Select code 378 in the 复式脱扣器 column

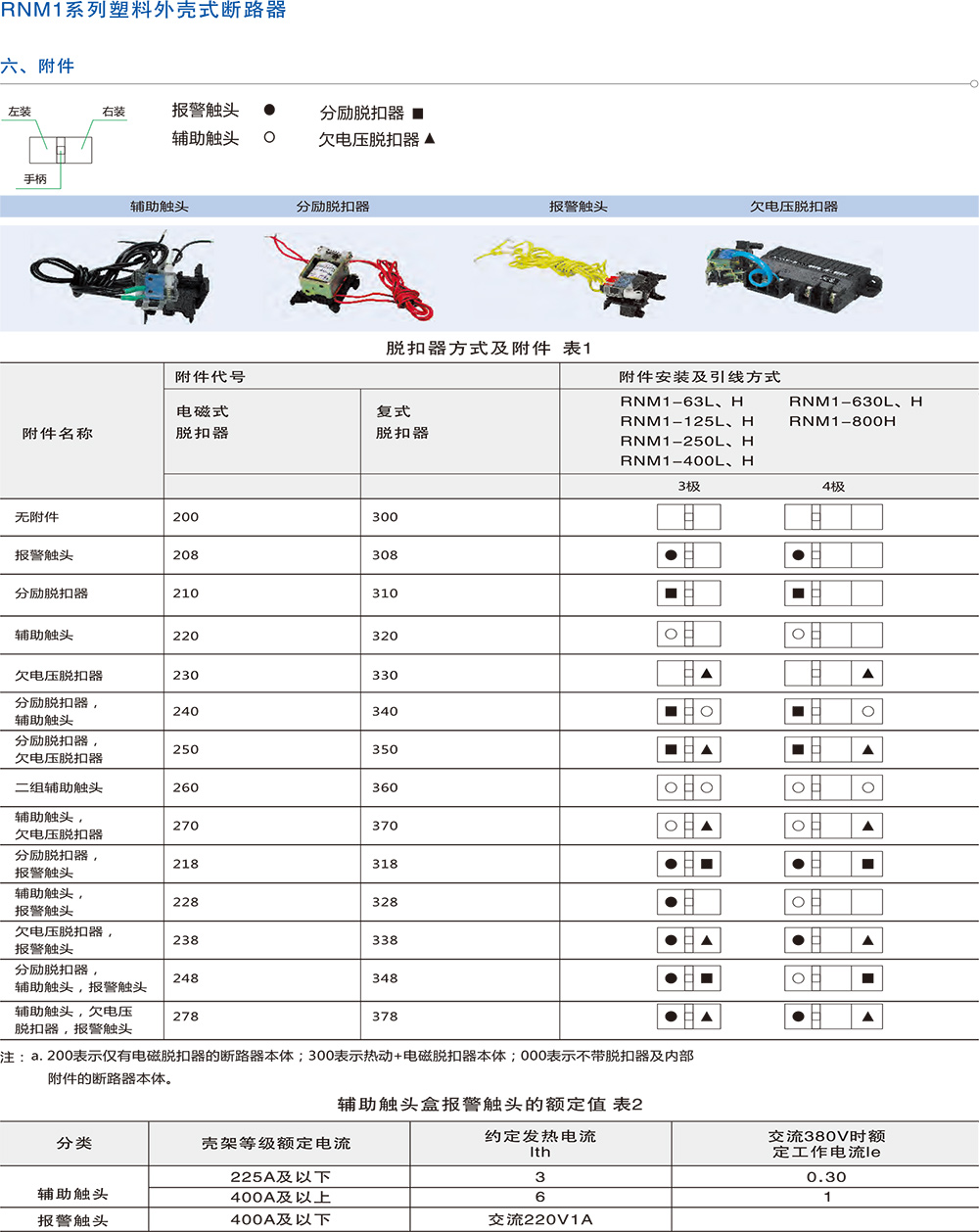coord(385,1017)
